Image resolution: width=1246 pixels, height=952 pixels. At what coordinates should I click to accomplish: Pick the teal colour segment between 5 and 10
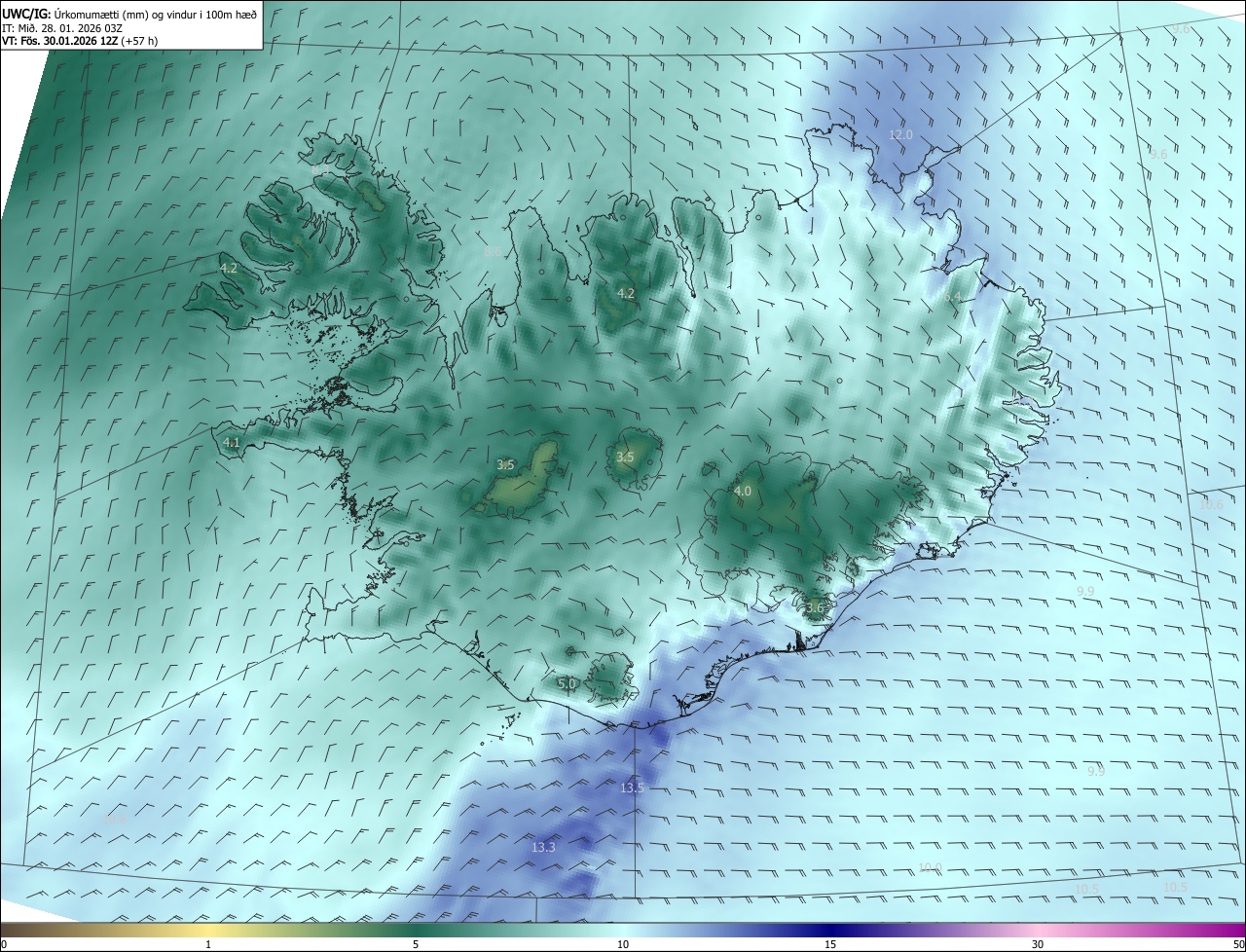tap(519, 930)
